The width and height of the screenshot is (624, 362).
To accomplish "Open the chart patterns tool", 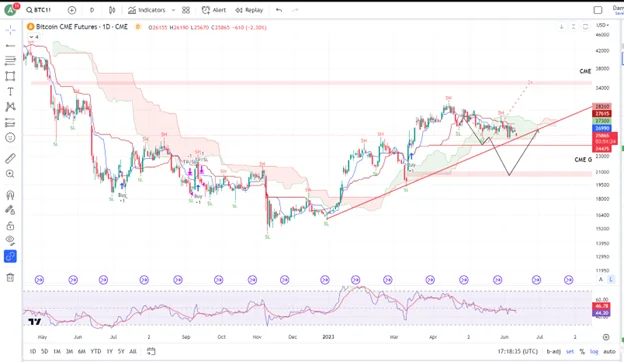I will (x=10, y=107).
